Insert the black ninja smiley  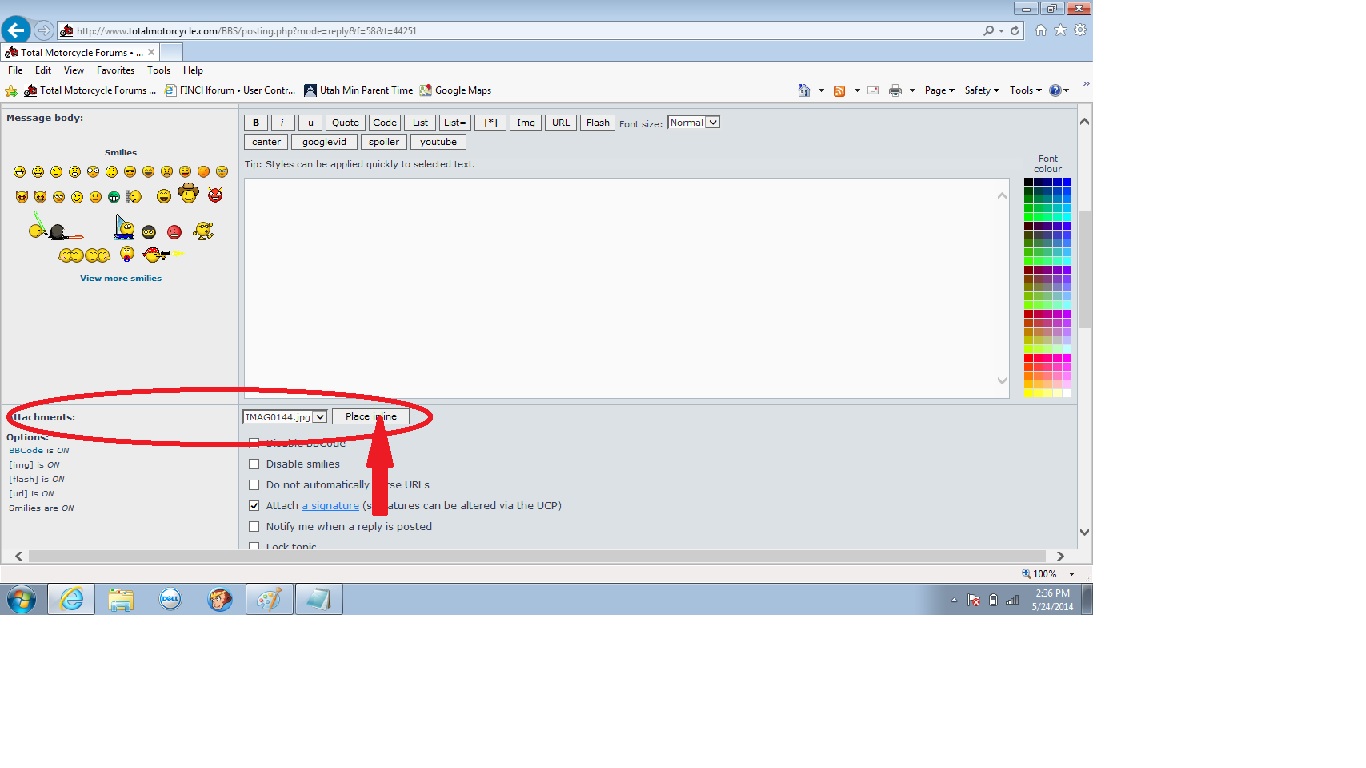click(149, 232)
